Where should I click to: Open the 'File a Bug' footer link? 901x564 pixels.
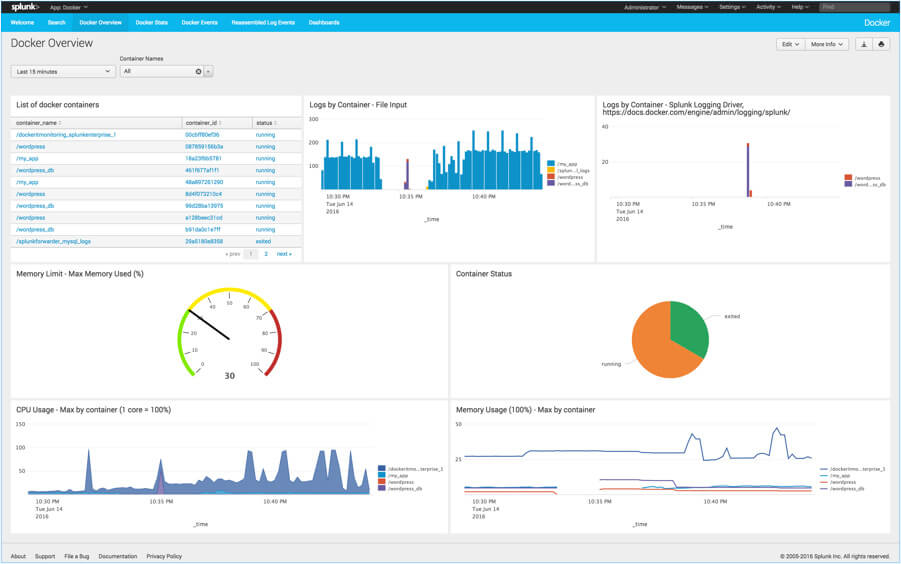click(76, 556)
